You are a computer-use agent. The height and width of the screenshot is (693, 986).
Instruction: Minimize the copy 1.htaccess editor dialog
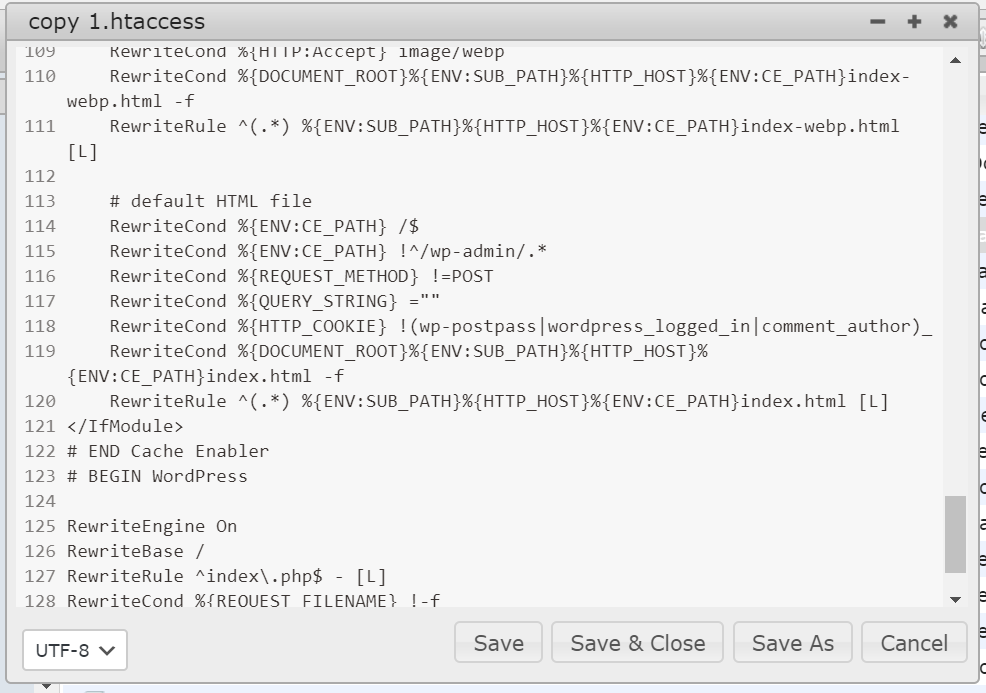point(878,22)
